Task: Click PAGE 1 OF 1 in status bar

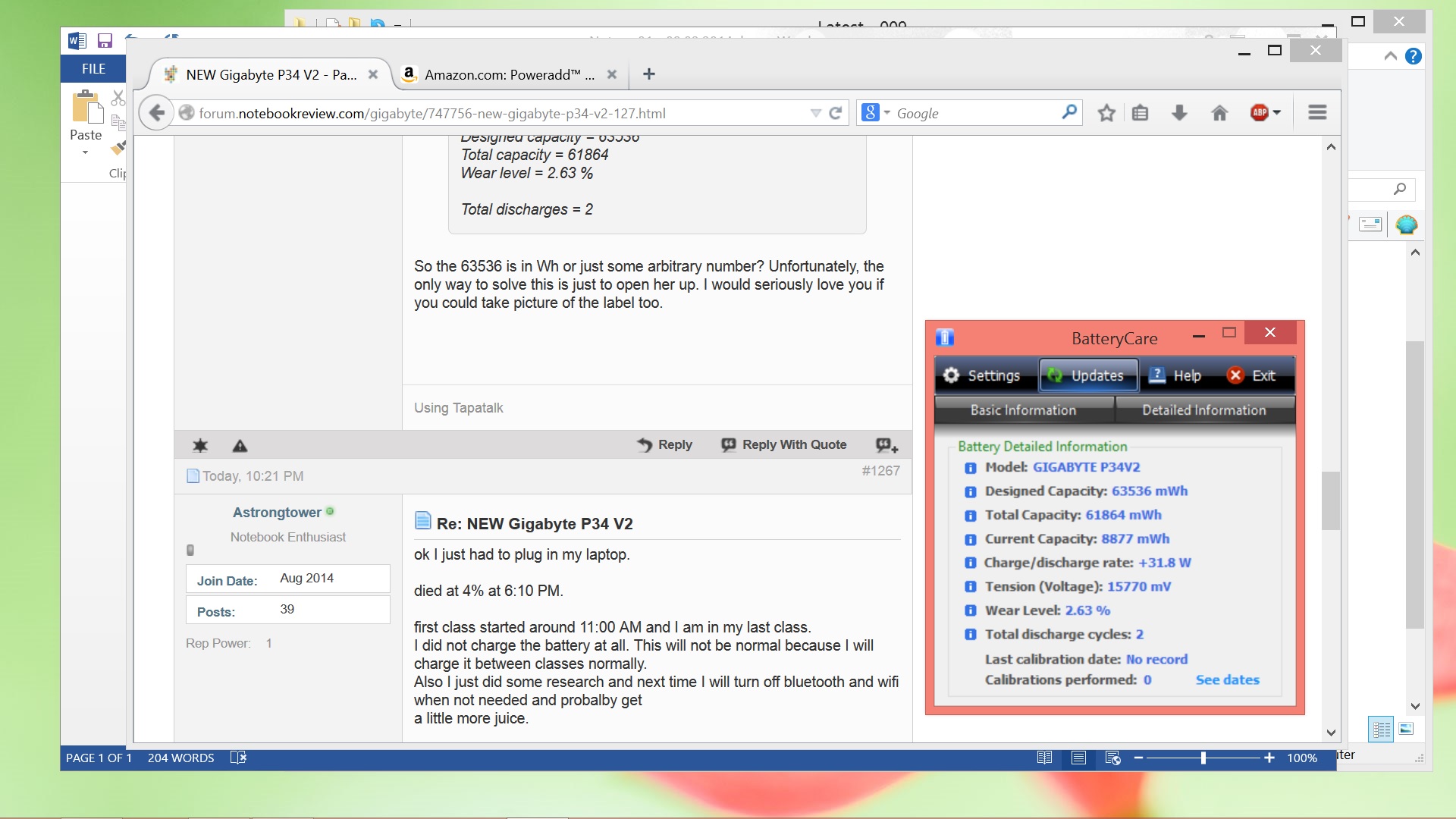Action: click(99, 758)
